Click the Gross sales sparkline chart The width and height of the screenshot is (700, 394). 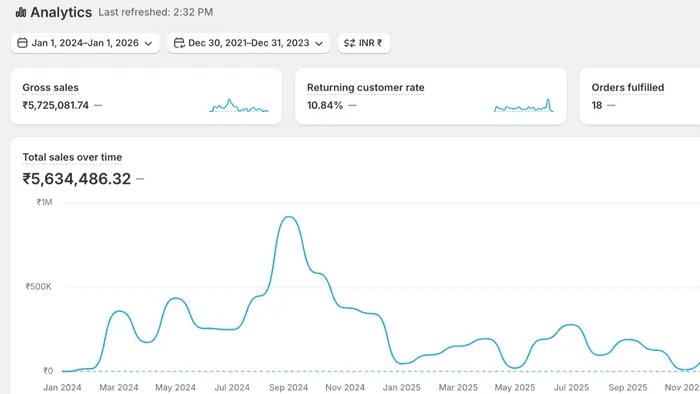[239, 105]
